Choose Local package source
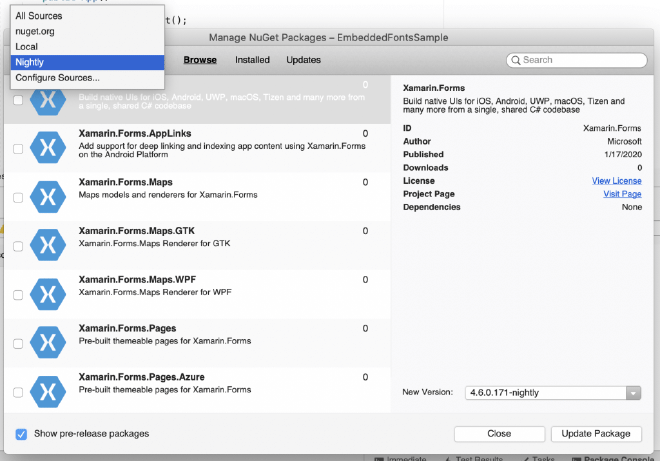The height and width of the screenshot is (461, 660). coord(87,47)
